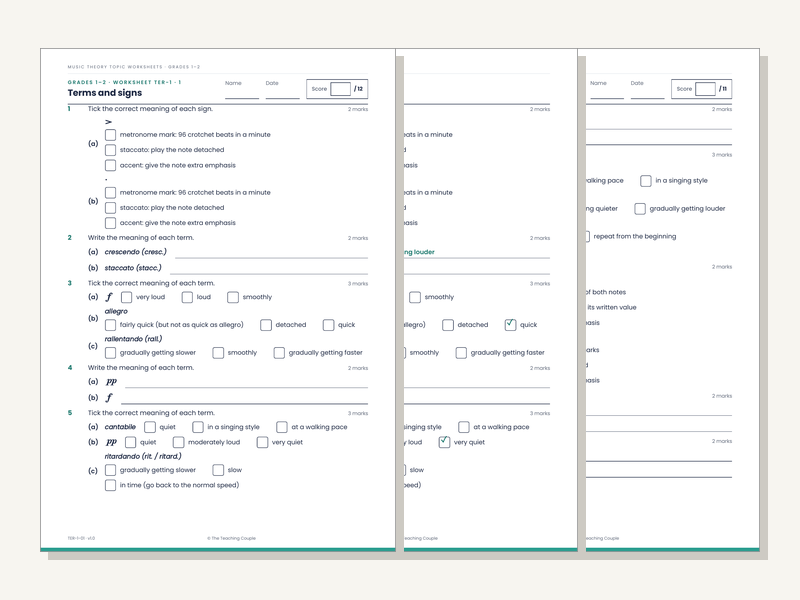
Task: Tick 'gradually getting faster' on the middle answer sheet
Action: (461, 353)
